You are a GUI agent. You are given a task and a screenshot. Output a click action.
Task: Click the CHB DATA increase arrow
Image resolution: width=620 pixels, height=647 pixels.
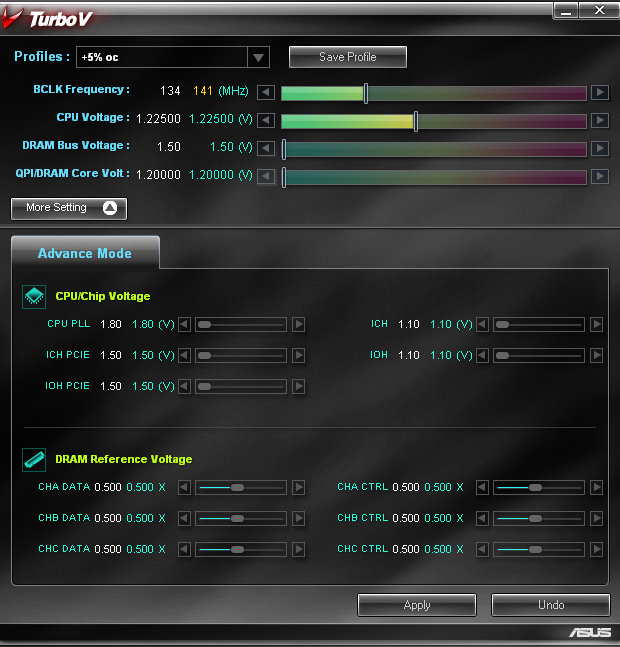299,518
